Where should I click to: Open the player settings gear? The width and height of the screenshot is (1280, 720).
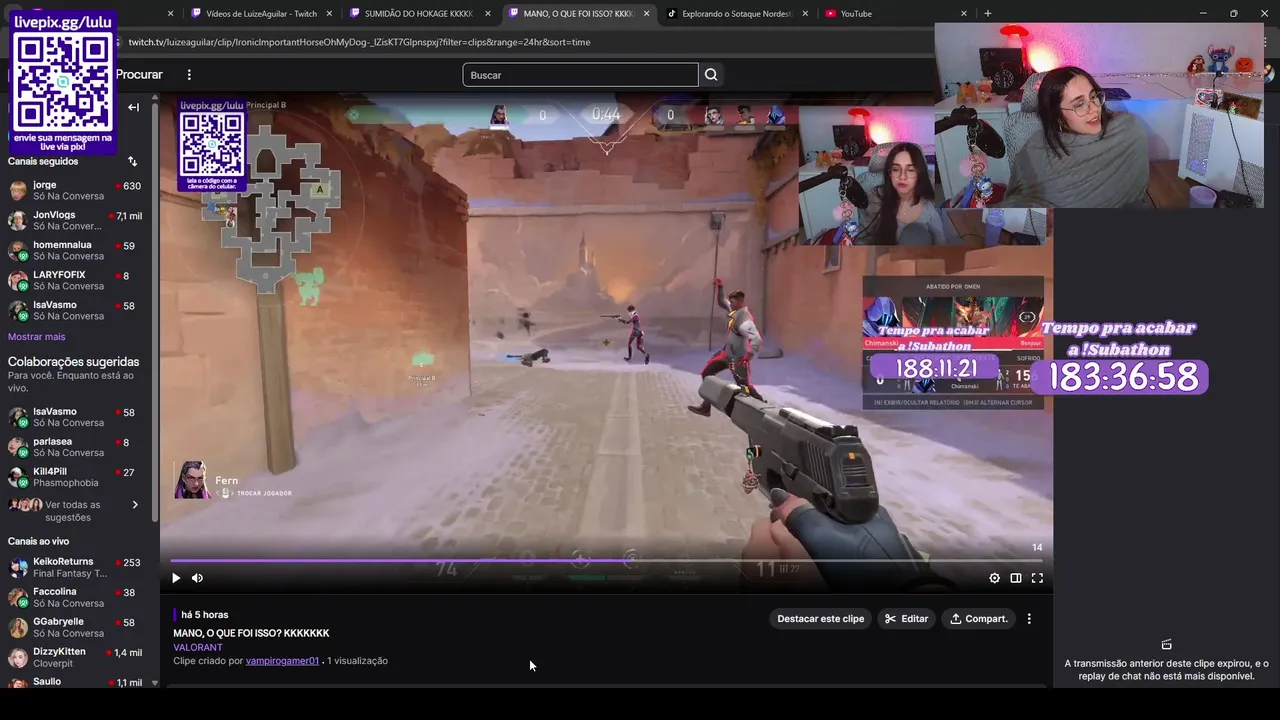click(x=994, y=578)
